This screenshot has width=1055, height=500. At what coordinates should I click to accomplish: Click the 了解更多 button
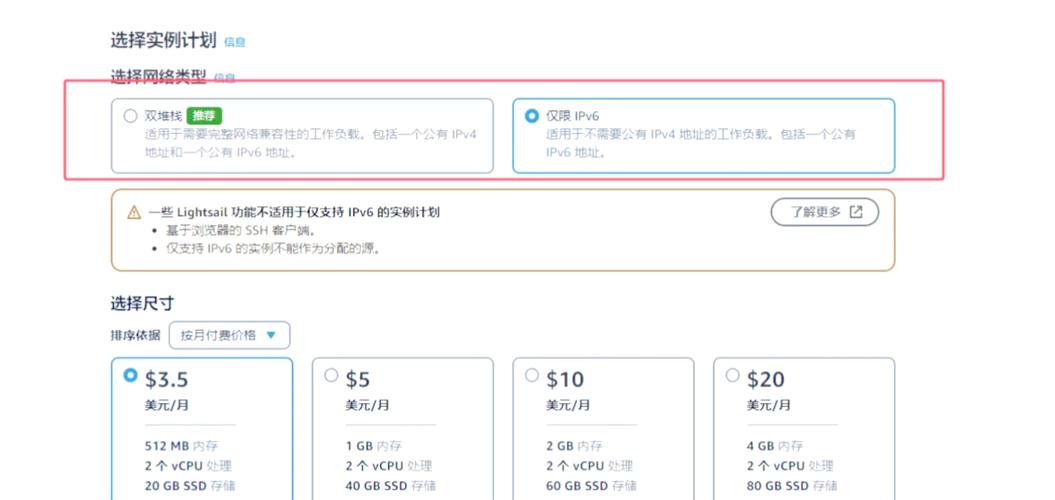825,212
